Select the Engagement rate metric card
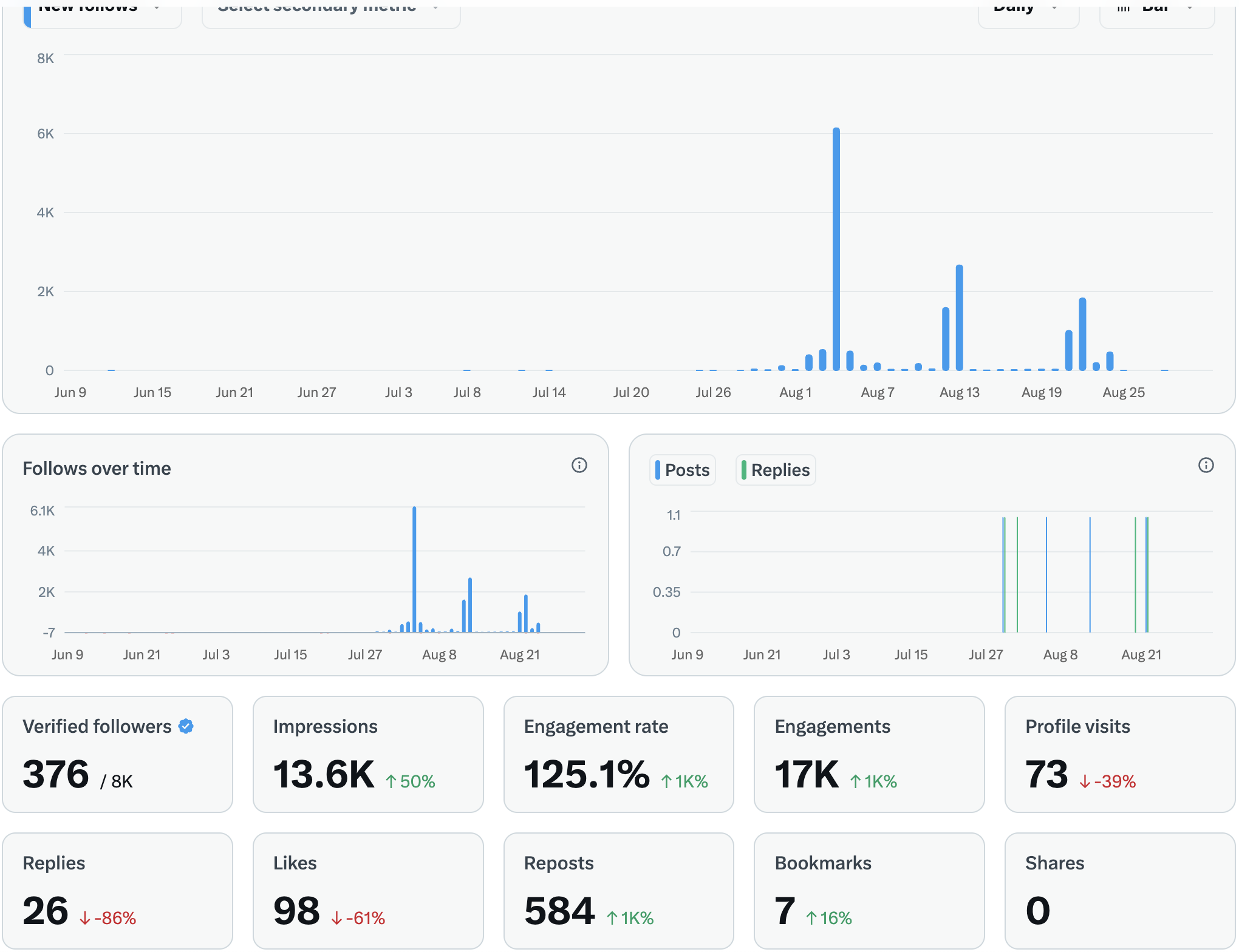 coord(618,754)
